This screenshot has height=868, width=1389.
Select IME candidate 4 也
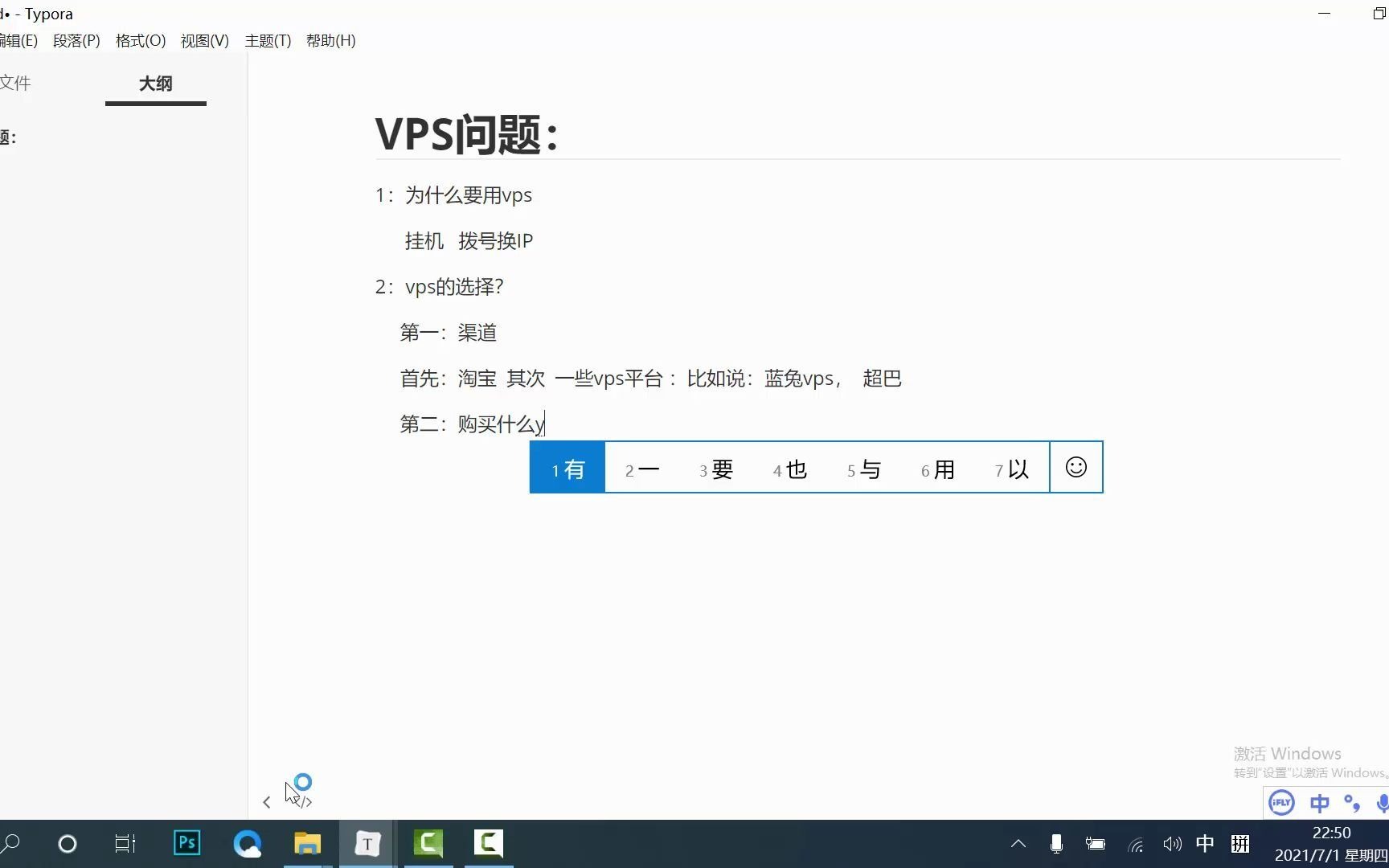coord(790,469)
